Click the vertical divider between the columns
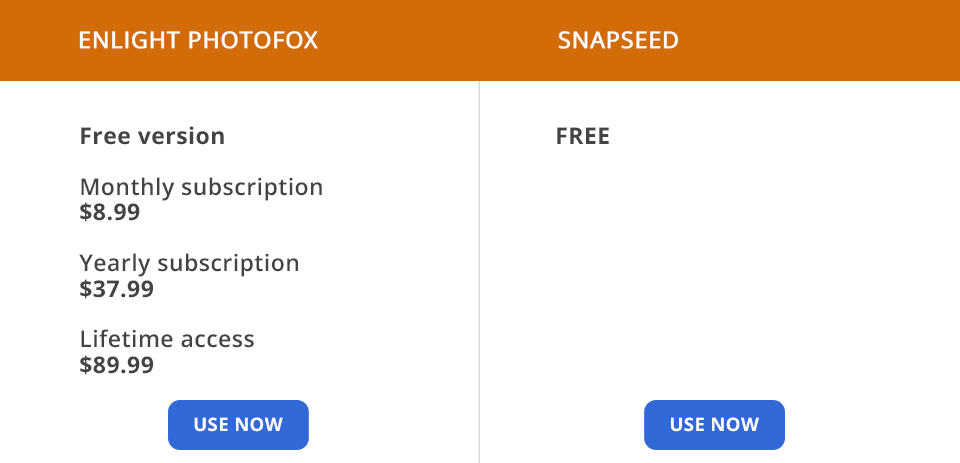960x463 pixels. [480, 270]
